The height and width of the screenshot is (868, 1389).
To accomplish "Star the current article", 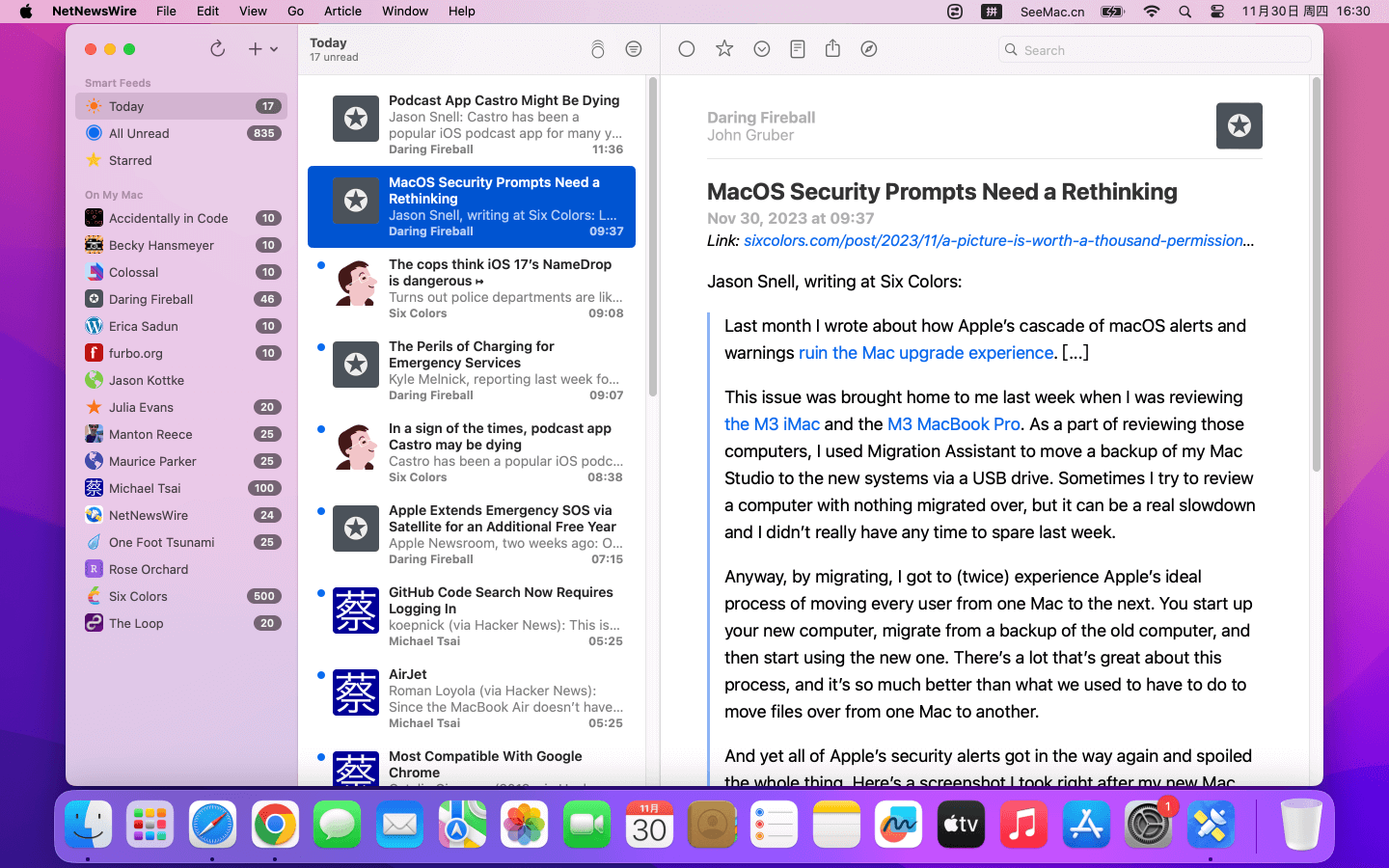I will [x=724, y=49].
